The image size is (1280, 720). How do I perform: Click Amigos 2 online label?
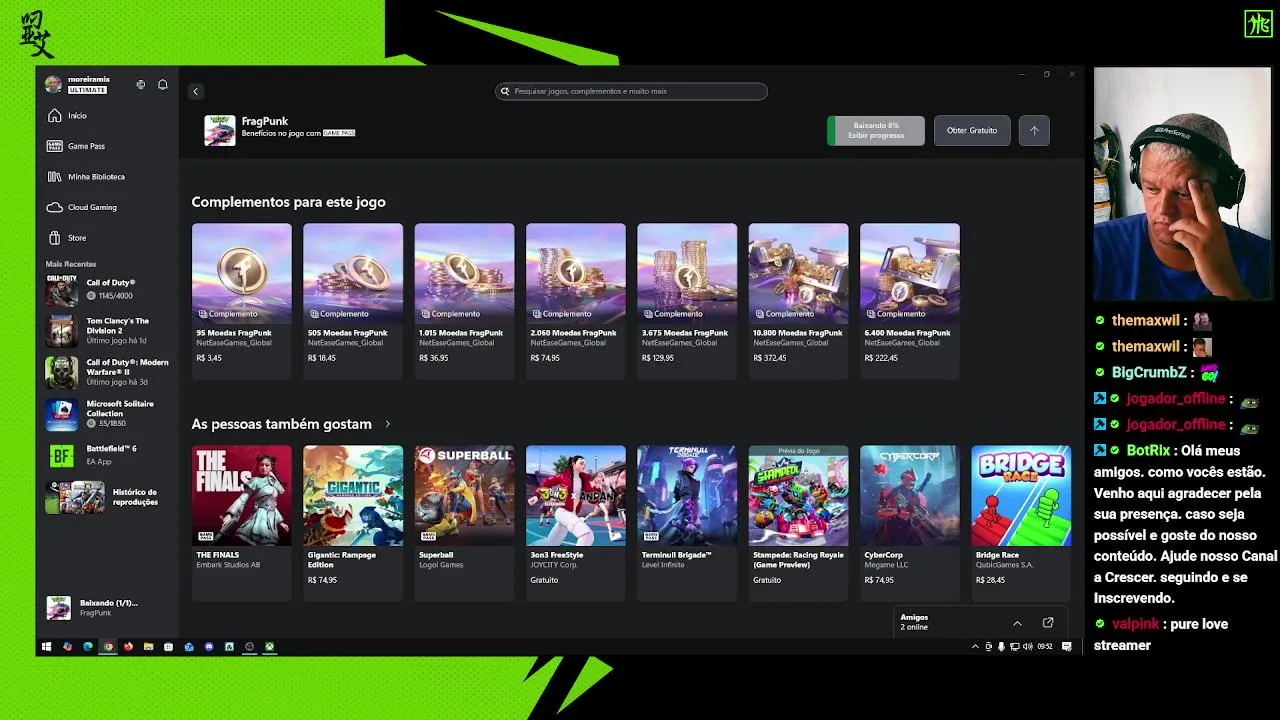click(x=914, y=622)
